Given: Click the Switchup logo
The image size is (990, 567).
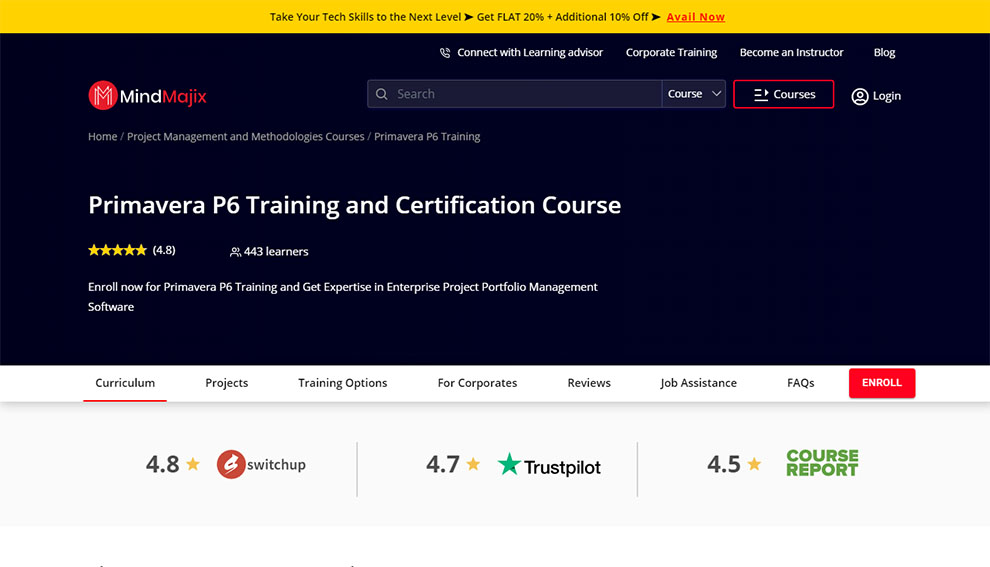Looking at the screenshot, I should click(x=261, y=464).
